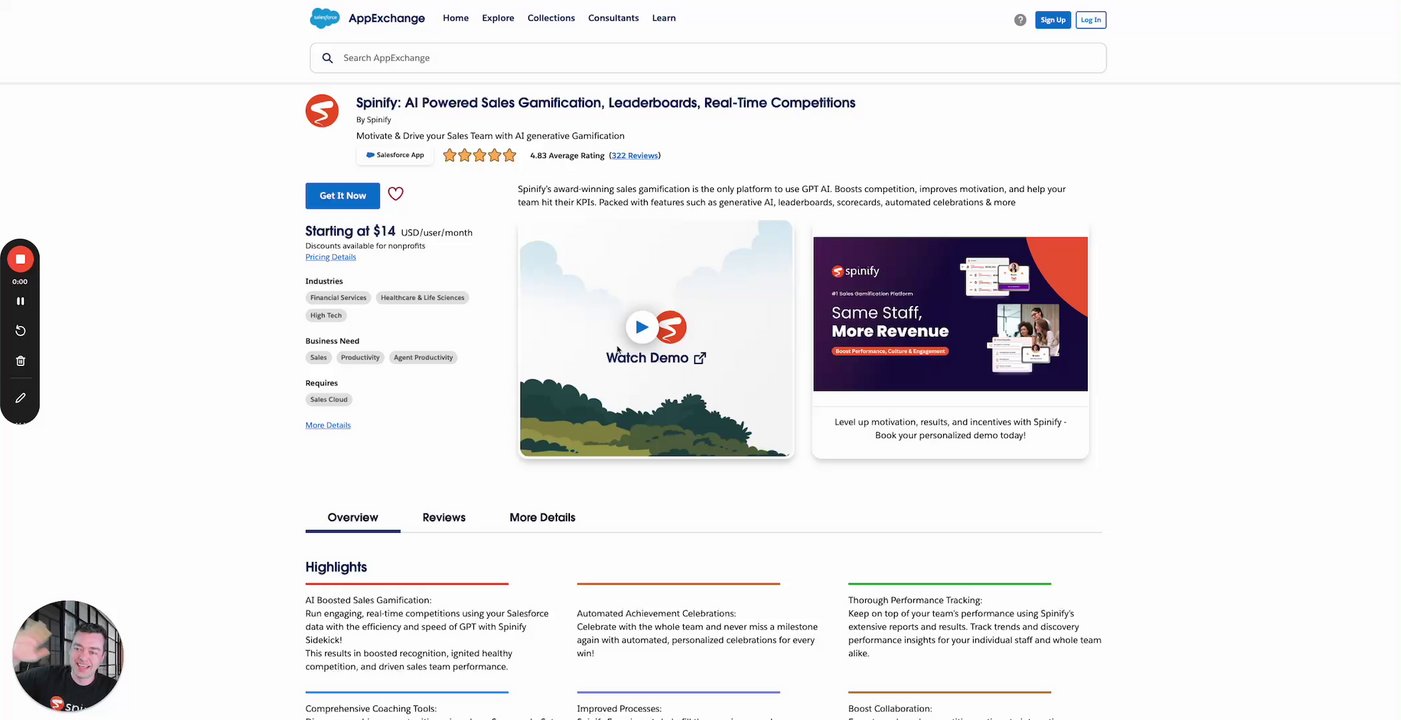Click the Spinify listing title
Screen dimensions: 1401x720
click(x=606, y=103)
